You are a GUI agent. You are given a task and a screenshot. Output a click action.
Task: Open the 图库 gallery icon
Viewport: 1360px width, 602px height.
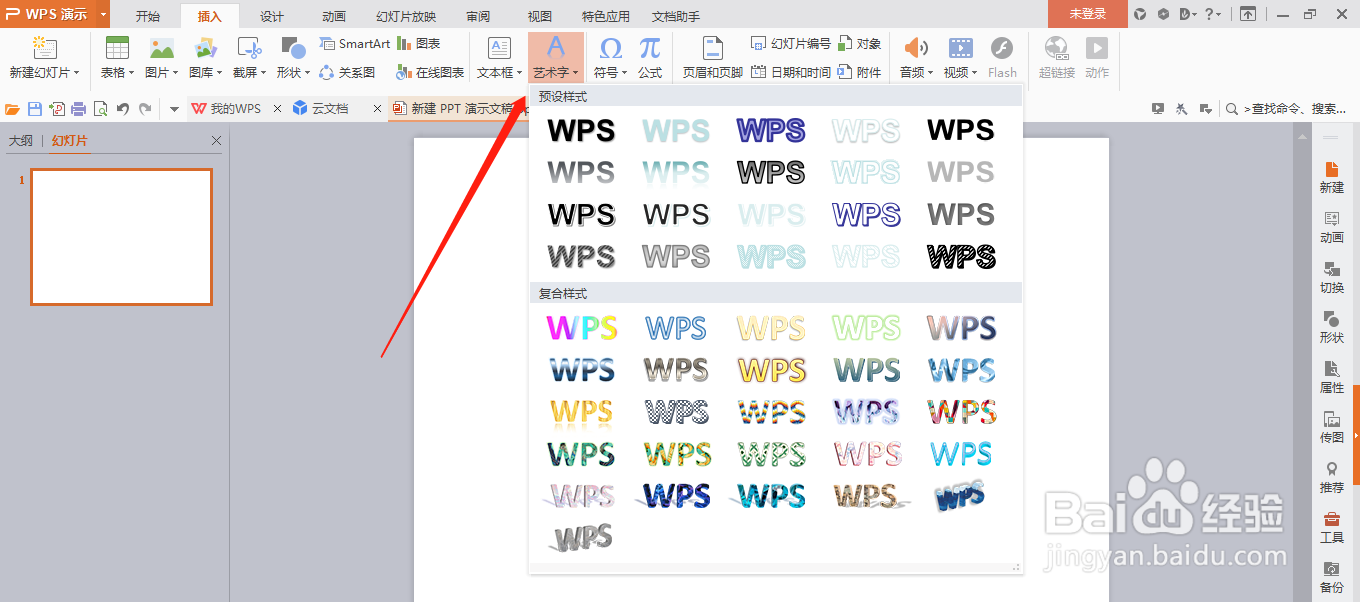[x=206, y=49]
